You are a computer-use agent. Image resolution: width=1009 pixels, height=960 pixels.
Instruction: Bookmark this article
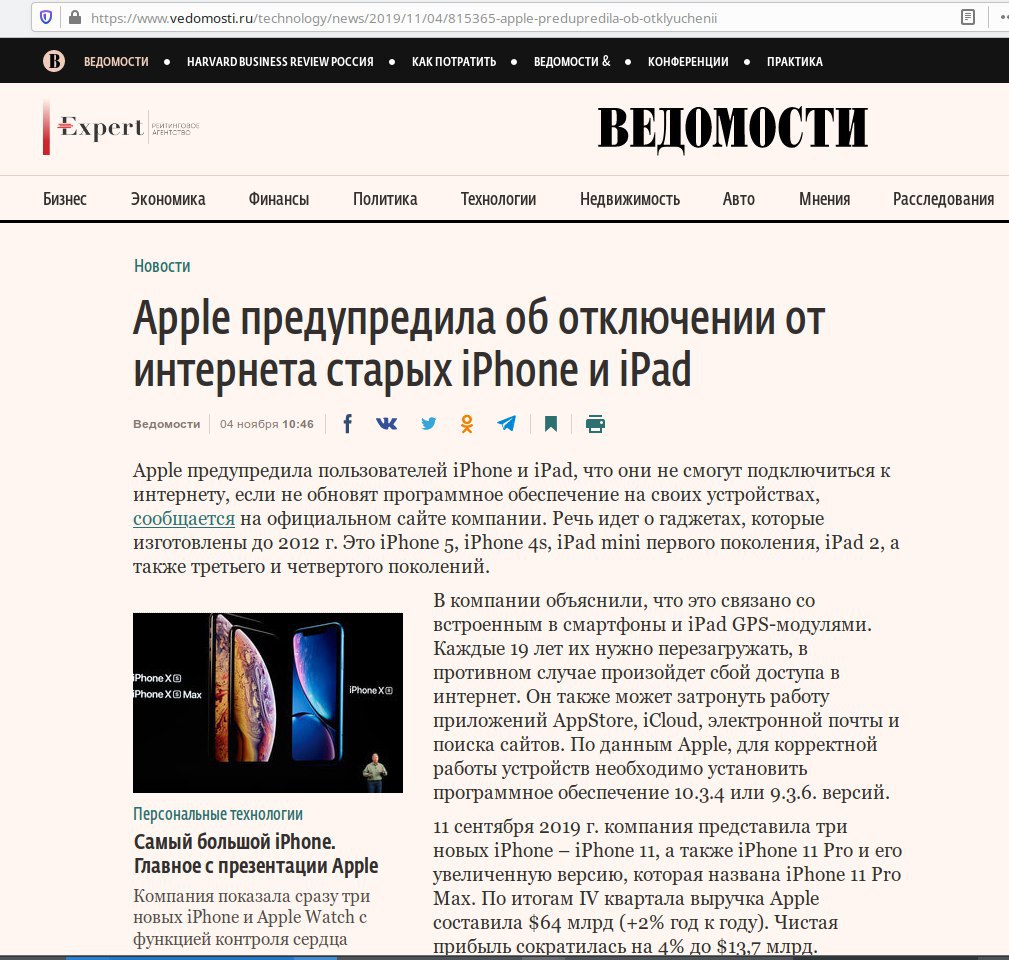(x=551, y=423)
